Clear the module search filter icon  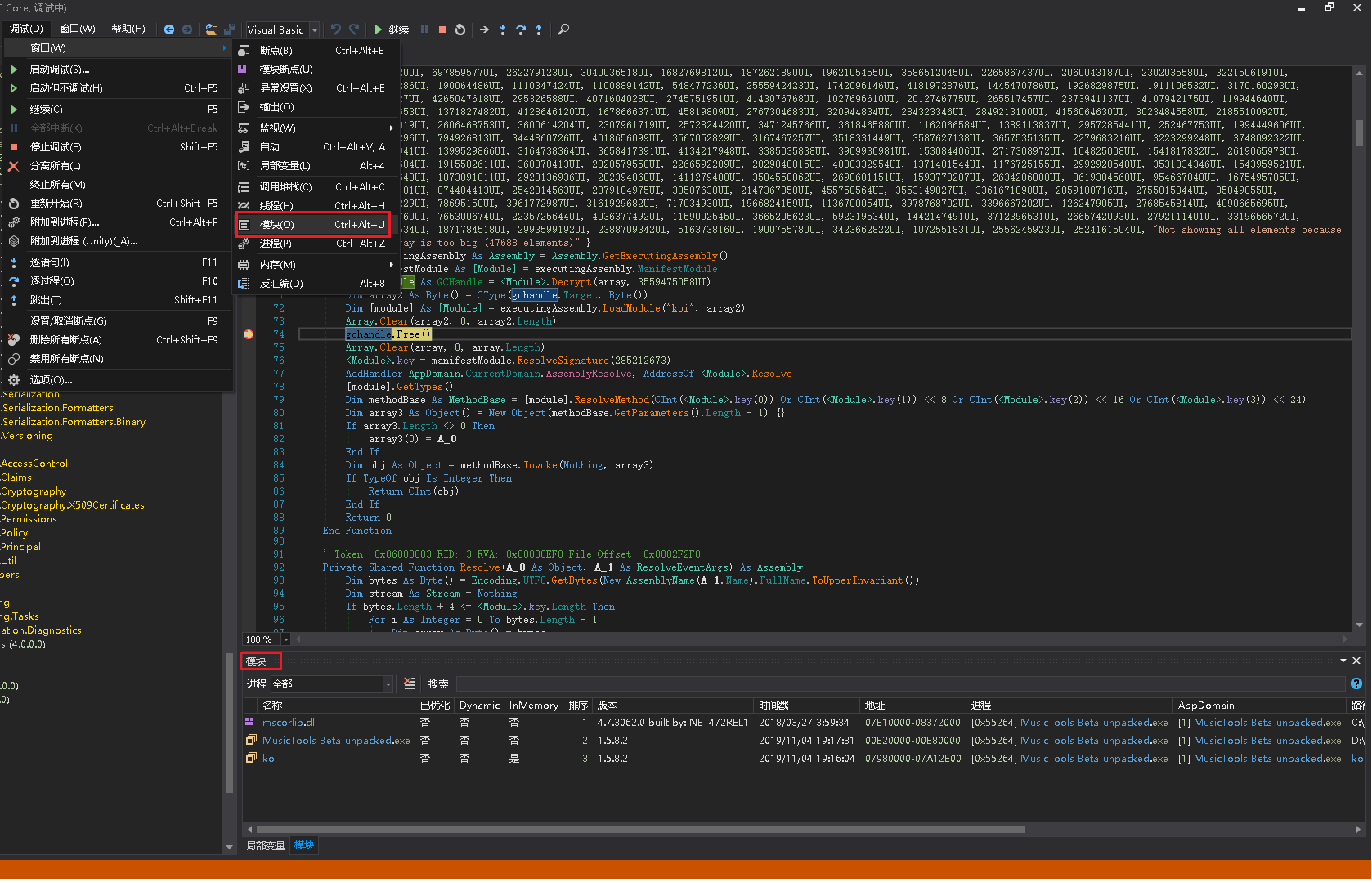tap(409, 684)
